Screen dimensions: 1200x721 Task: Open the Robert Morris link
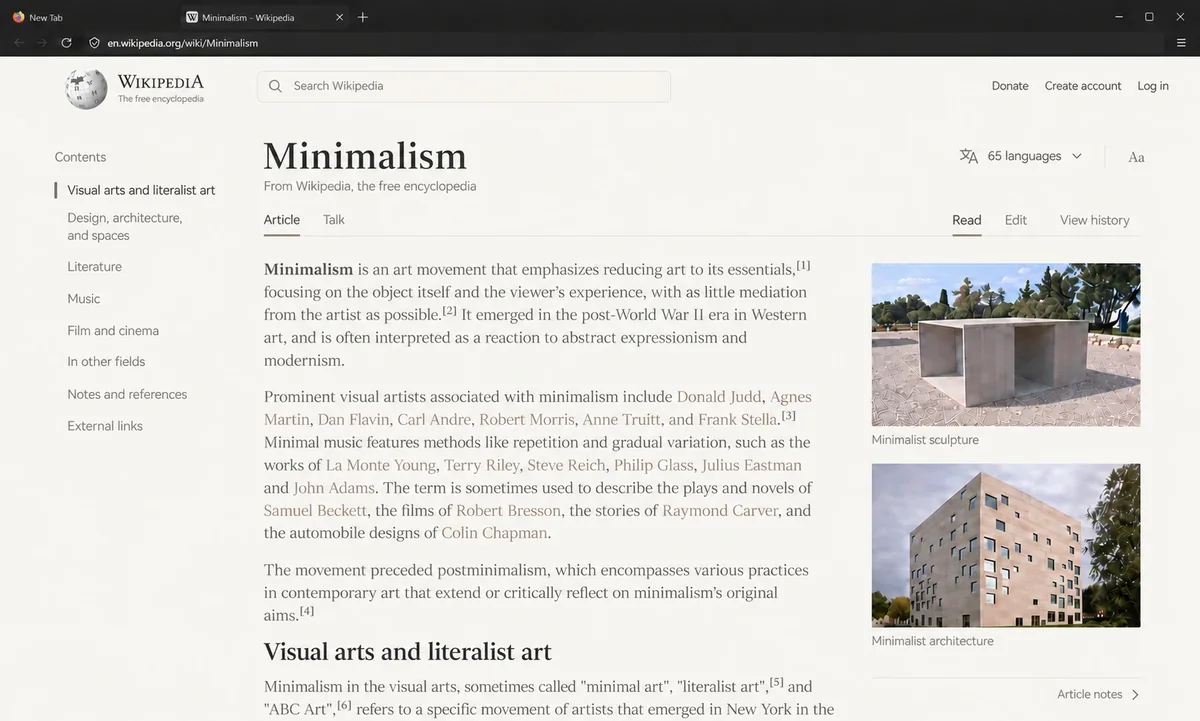click(527, 420)
